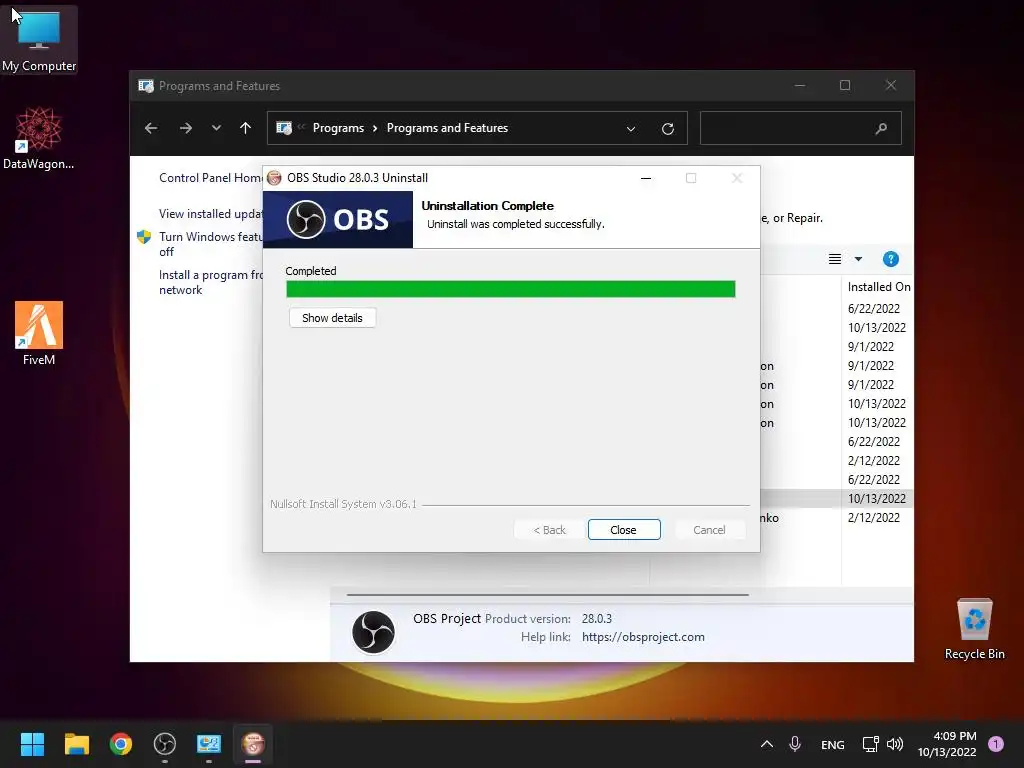Open Install a program from network link
Viewport: 1024px width, 768px height.
point(210,282)
